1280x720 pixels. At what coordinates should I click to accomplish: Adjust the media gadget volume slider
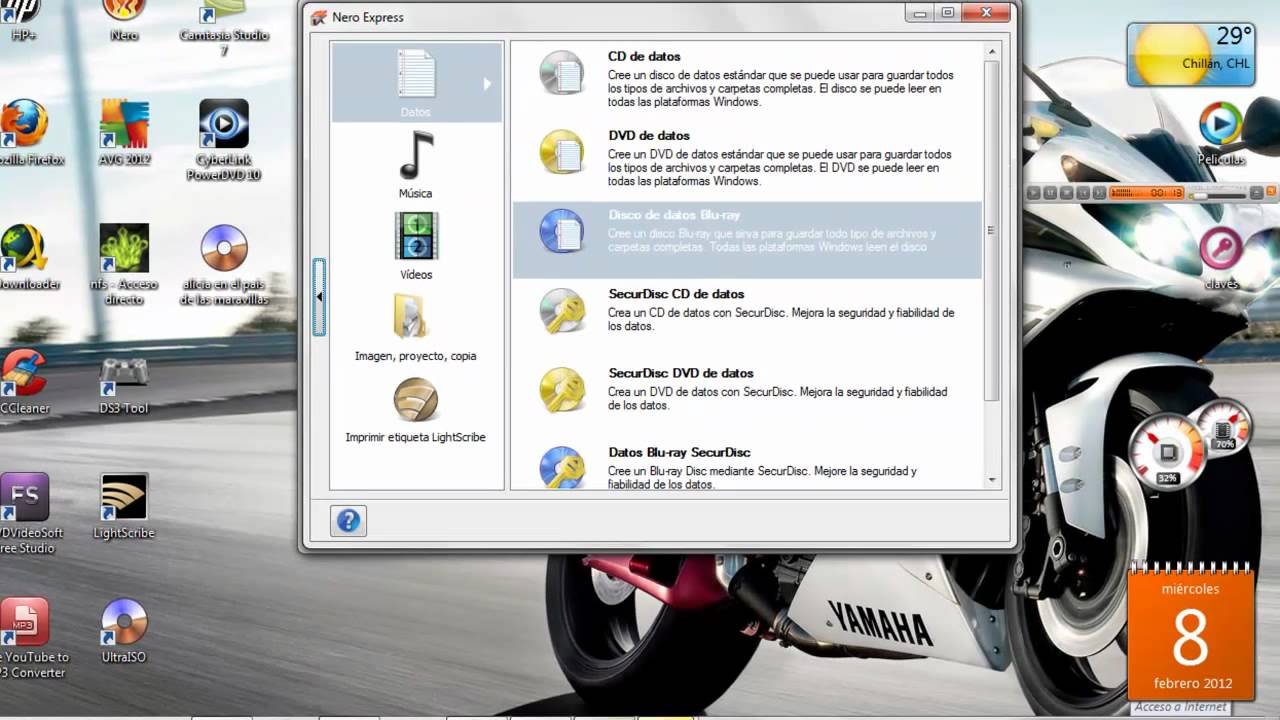[x=1217, y=196]
